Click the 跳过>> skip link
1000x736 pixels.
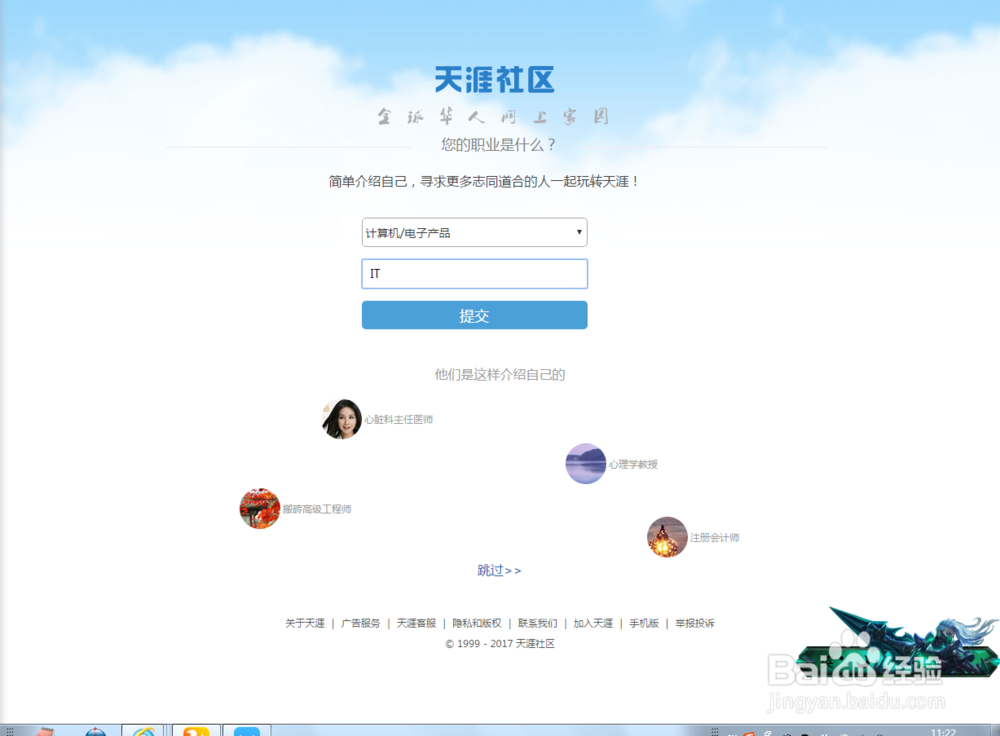499,570
